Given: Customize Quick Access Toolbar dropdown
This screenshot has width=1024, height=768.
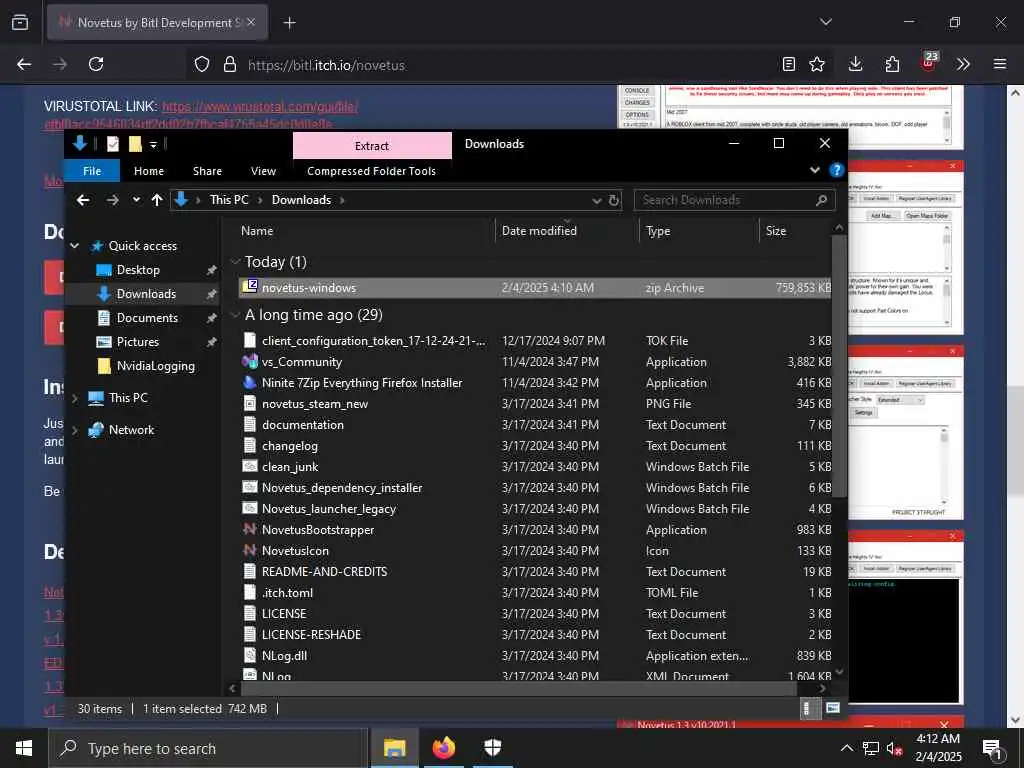Looking at the screenshot, I should pyautogui.click(x=153, y=144).
